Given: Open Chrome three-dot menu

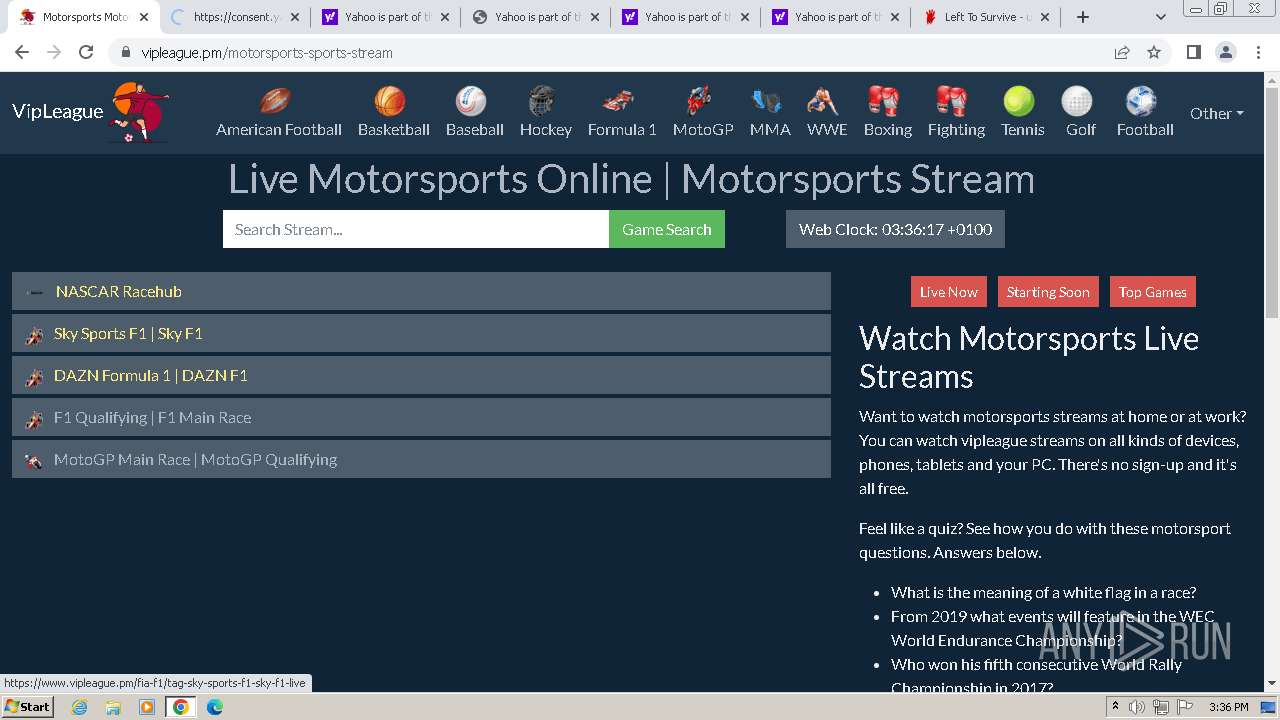Looking at the screenshot, I should (x=1257, y=52).
